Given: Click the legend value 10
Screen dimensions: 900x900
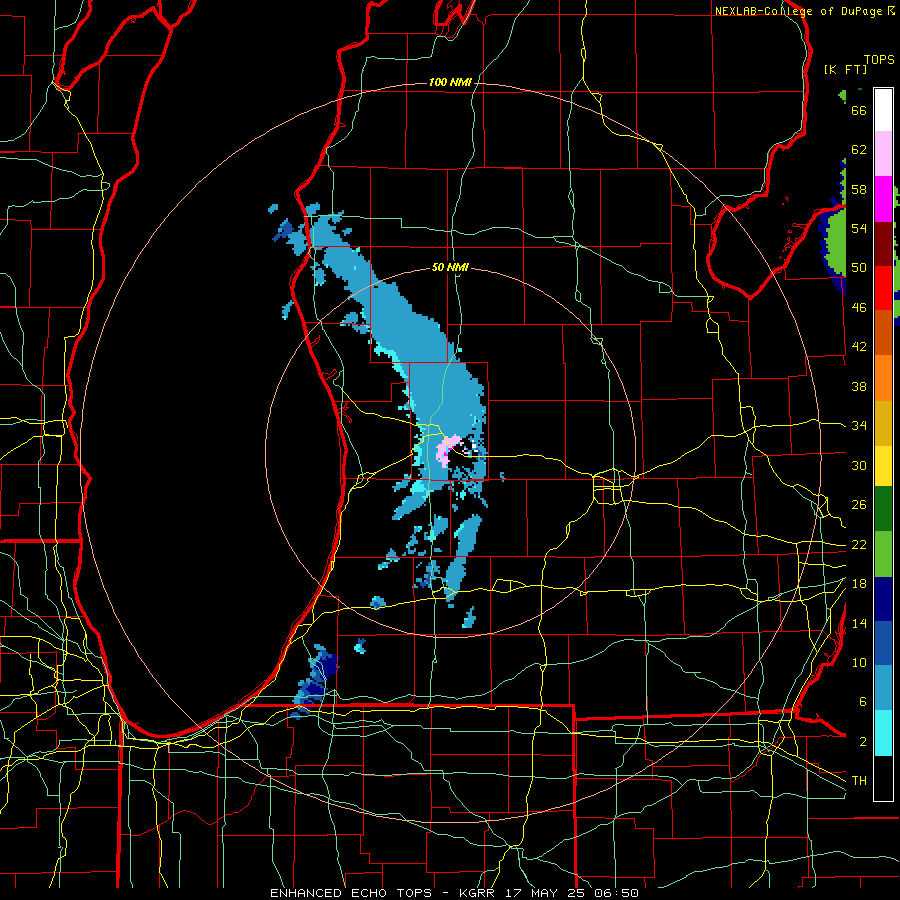Looking at the screenshot, I should coord(859,663).
